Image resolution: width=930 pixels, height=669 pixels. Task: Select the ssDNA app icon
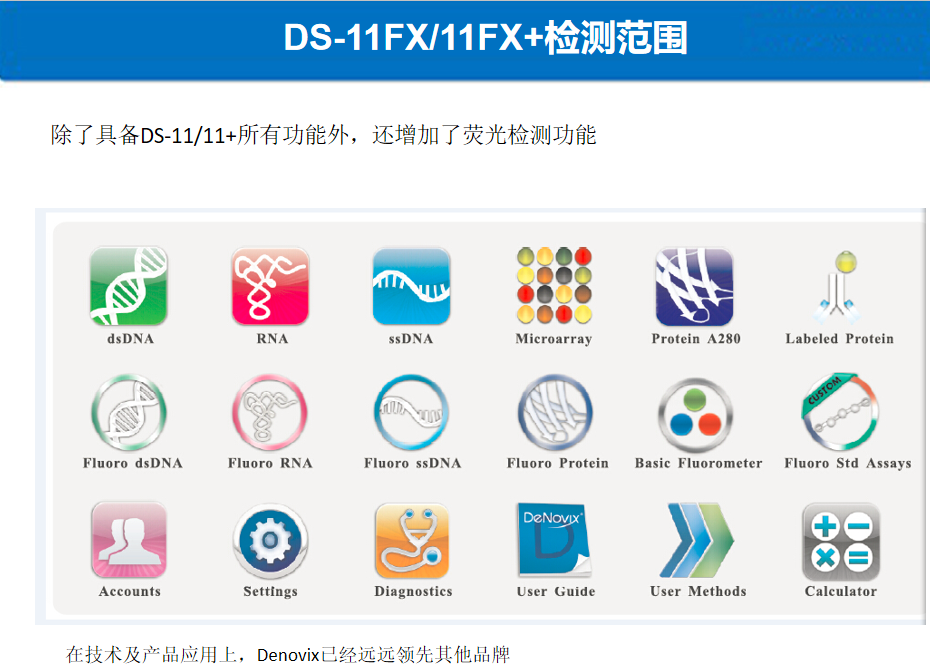coord(411,286)
